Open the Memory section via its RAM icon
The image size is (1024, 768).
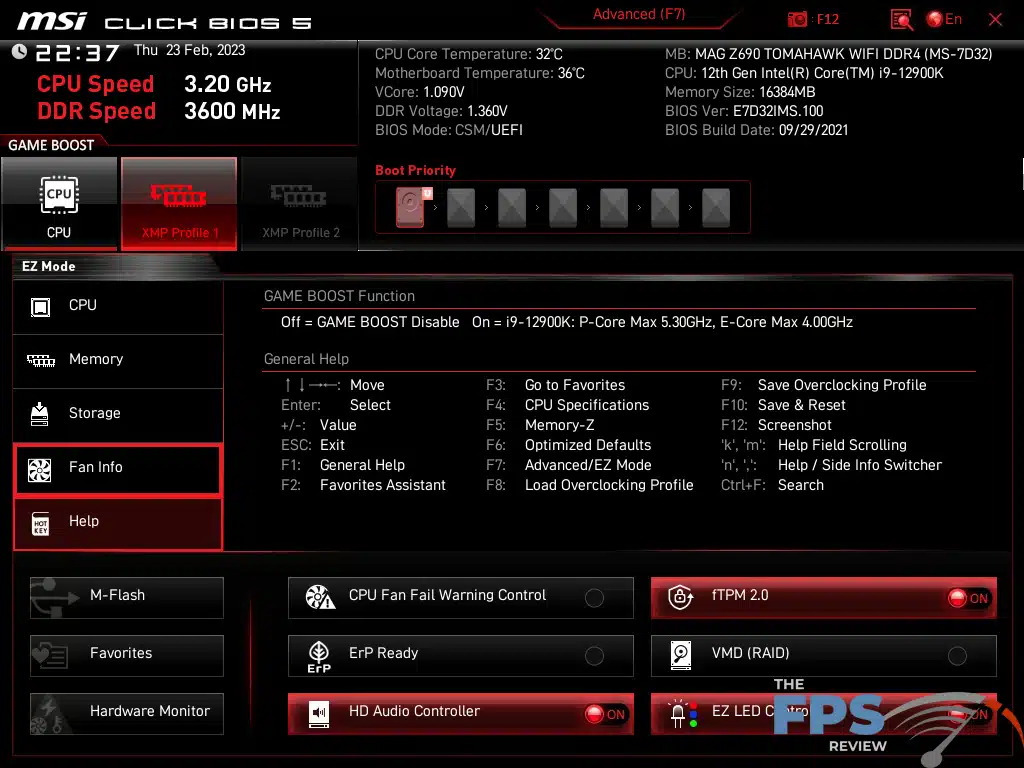pyautogui.click(x=40, y=360)
